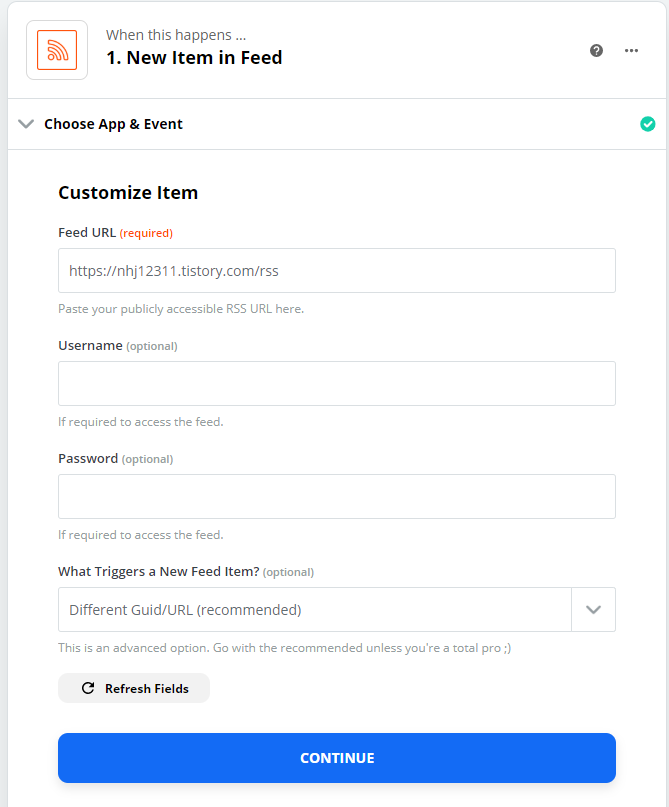Click the Refresh Fields button
The image size is (669, 807).
tap(134, 688)
